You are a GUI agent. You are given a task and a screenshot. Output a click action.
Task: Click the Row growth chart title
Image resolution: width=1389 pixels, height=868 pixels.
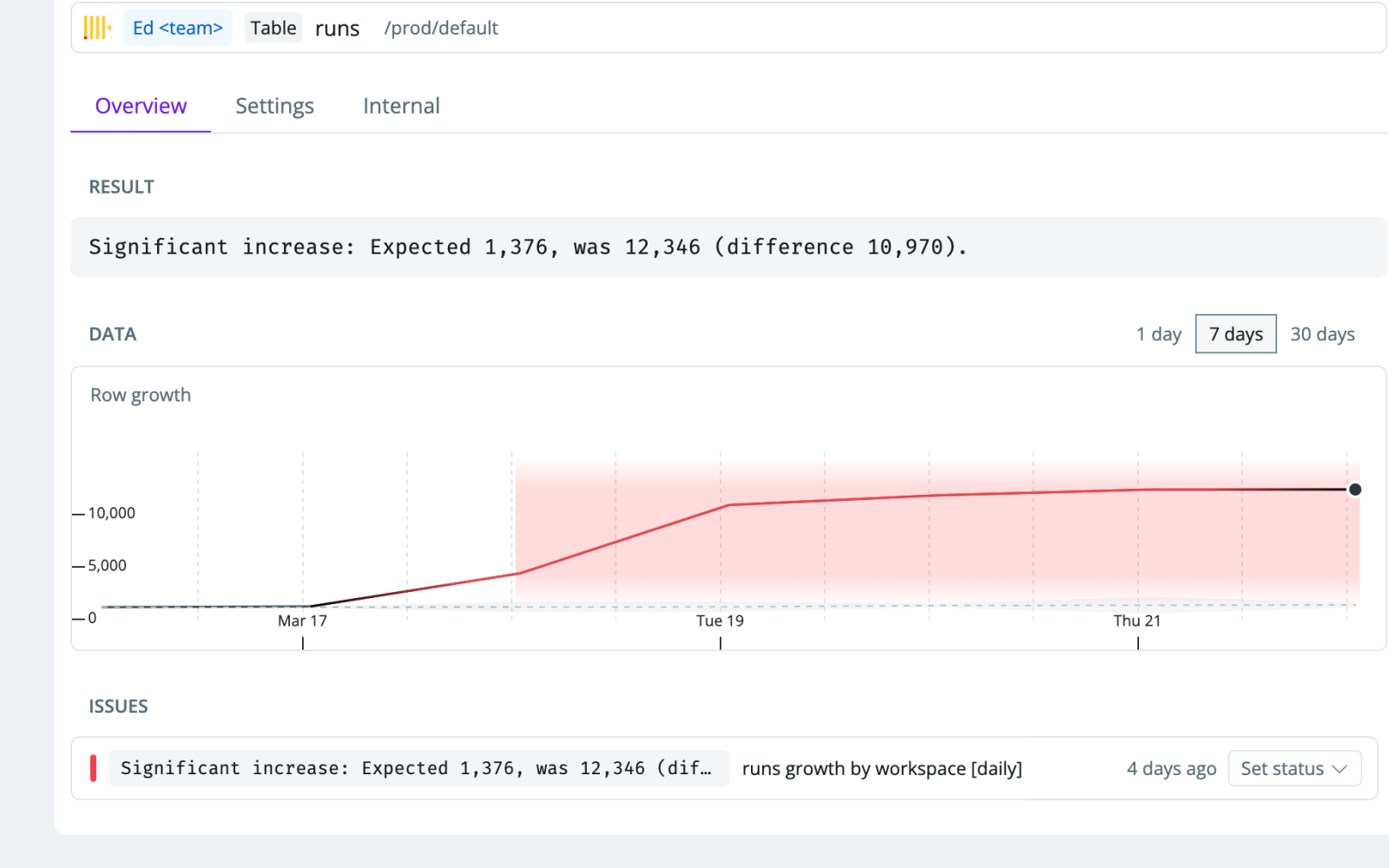[x=141, y=395]
